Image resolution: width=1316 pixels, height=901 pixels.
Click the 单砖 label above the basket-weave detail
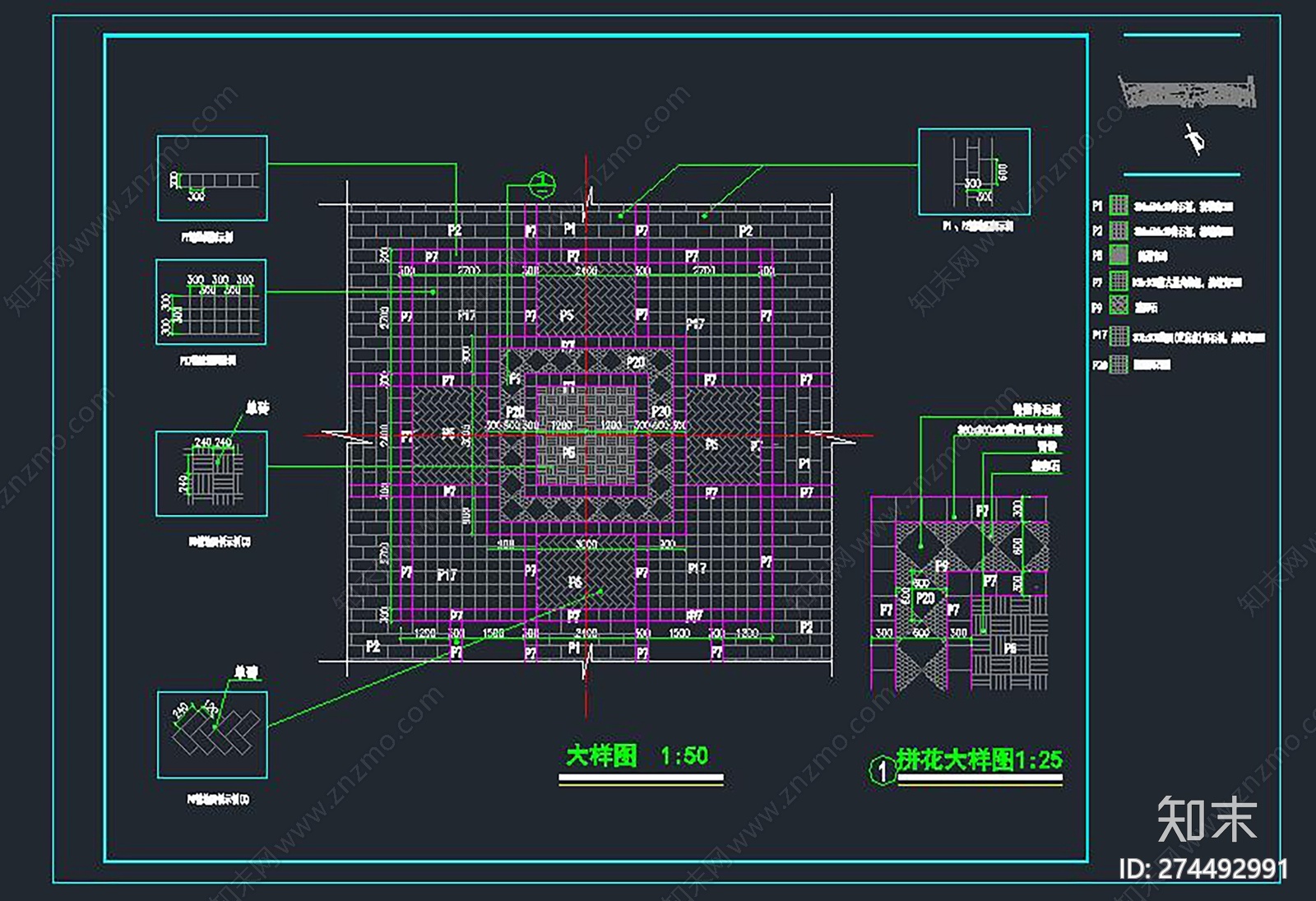257,408
